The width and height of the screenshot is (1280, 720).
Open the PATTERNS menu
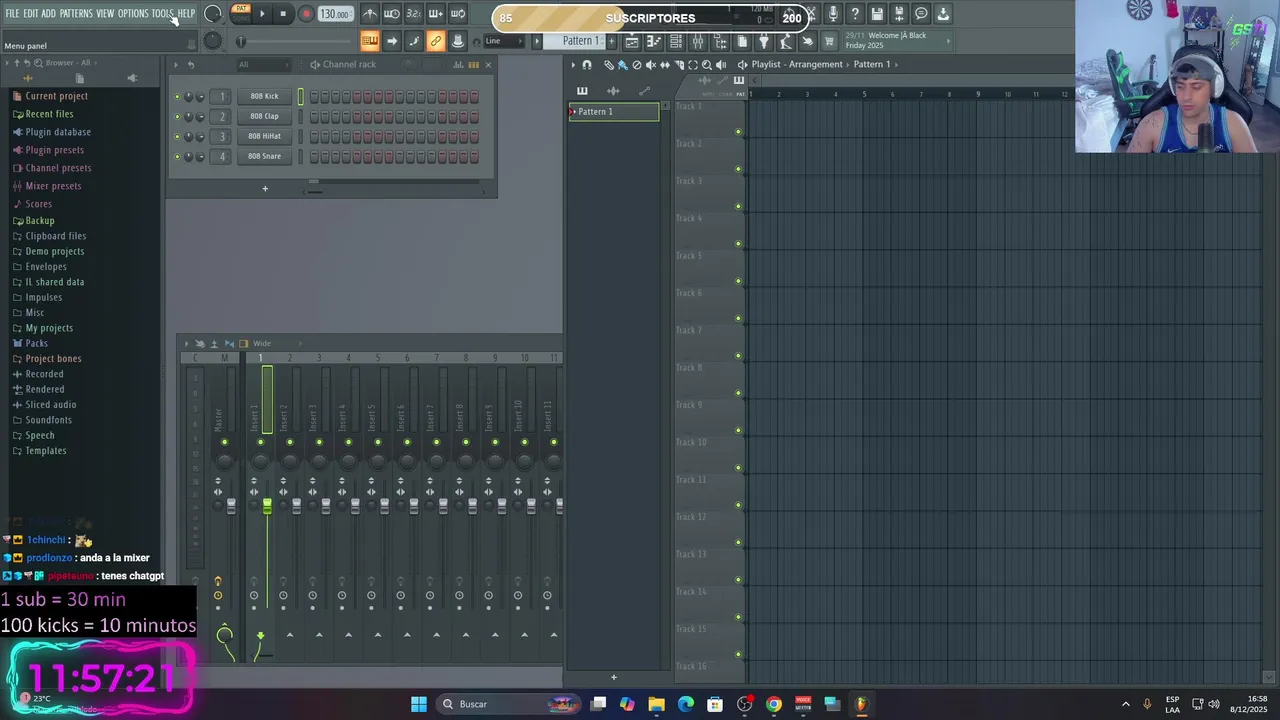pyautogui.click(x=76, y=14)
